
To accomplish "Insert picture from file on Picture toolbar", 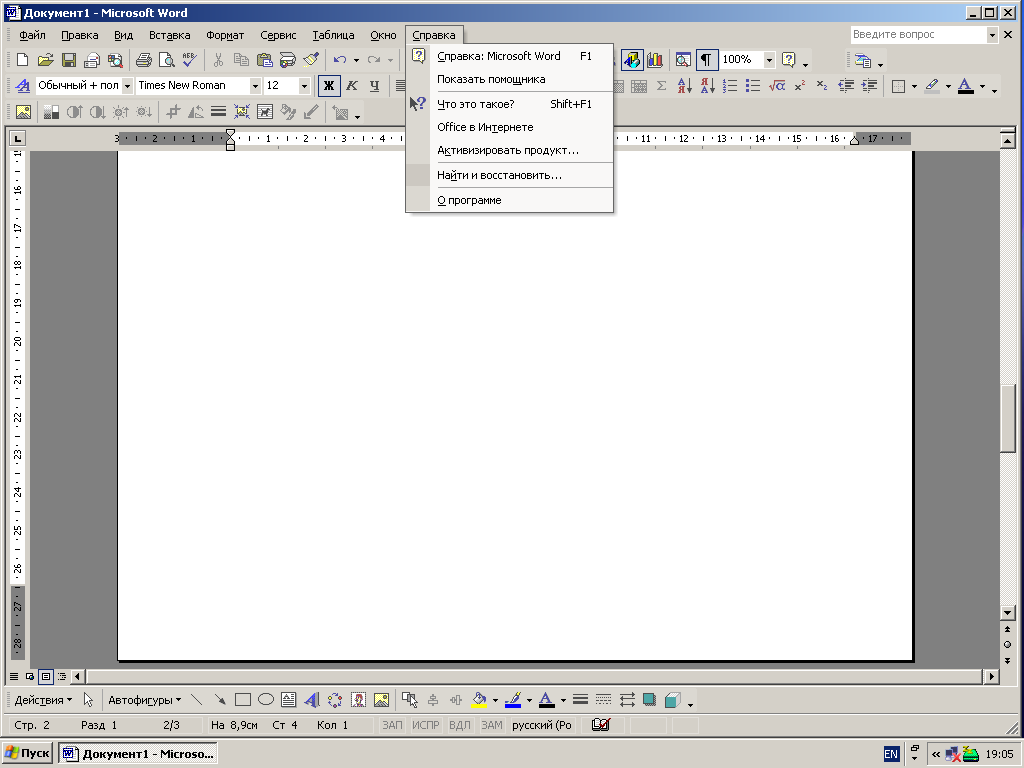I will coord(23,112).
